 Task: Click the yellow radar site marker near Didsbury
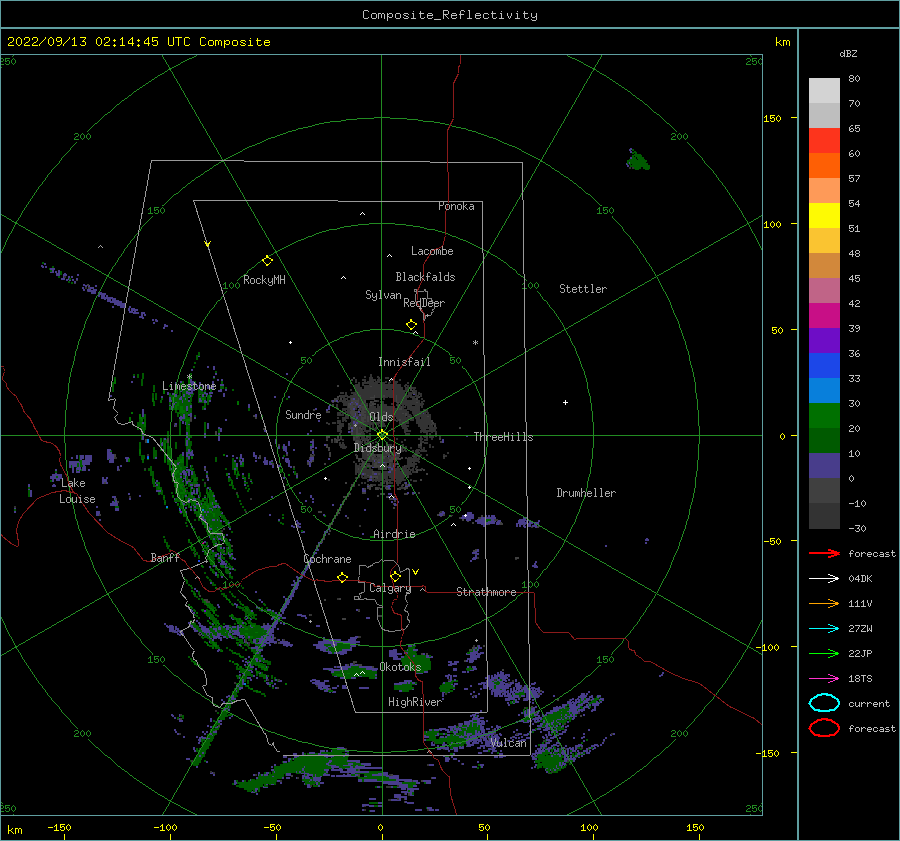[x=382, y=435]
